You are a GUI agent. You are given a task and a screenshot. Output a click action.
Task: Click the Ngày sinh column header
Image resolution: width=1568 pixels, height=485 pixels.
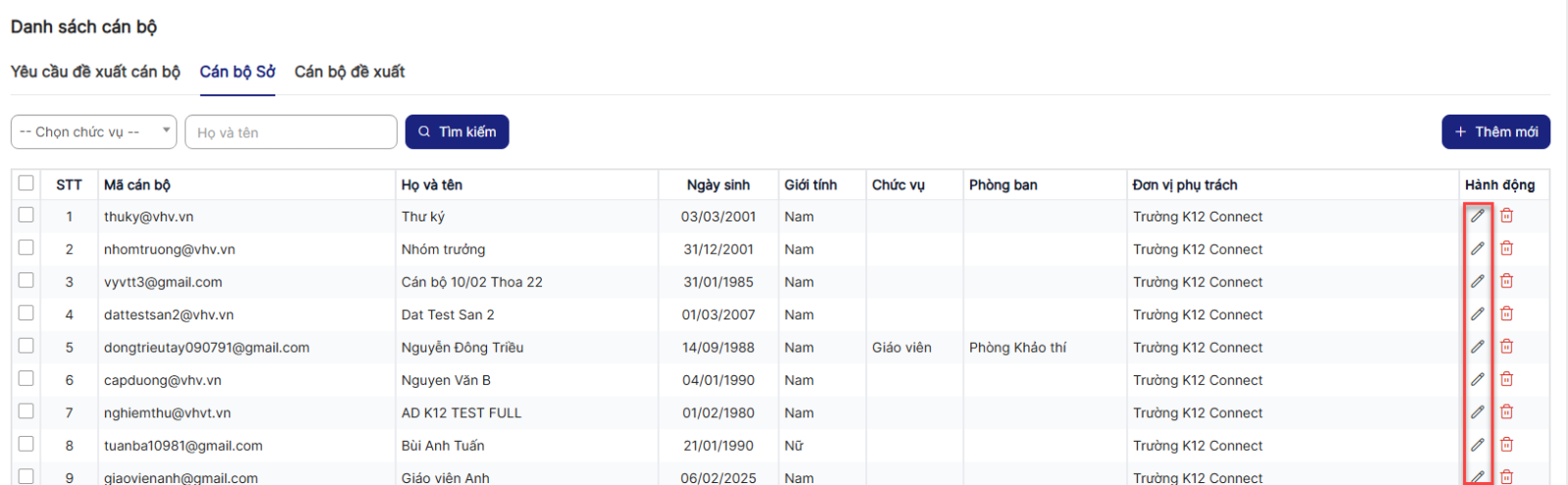click(x=717, y=184)
